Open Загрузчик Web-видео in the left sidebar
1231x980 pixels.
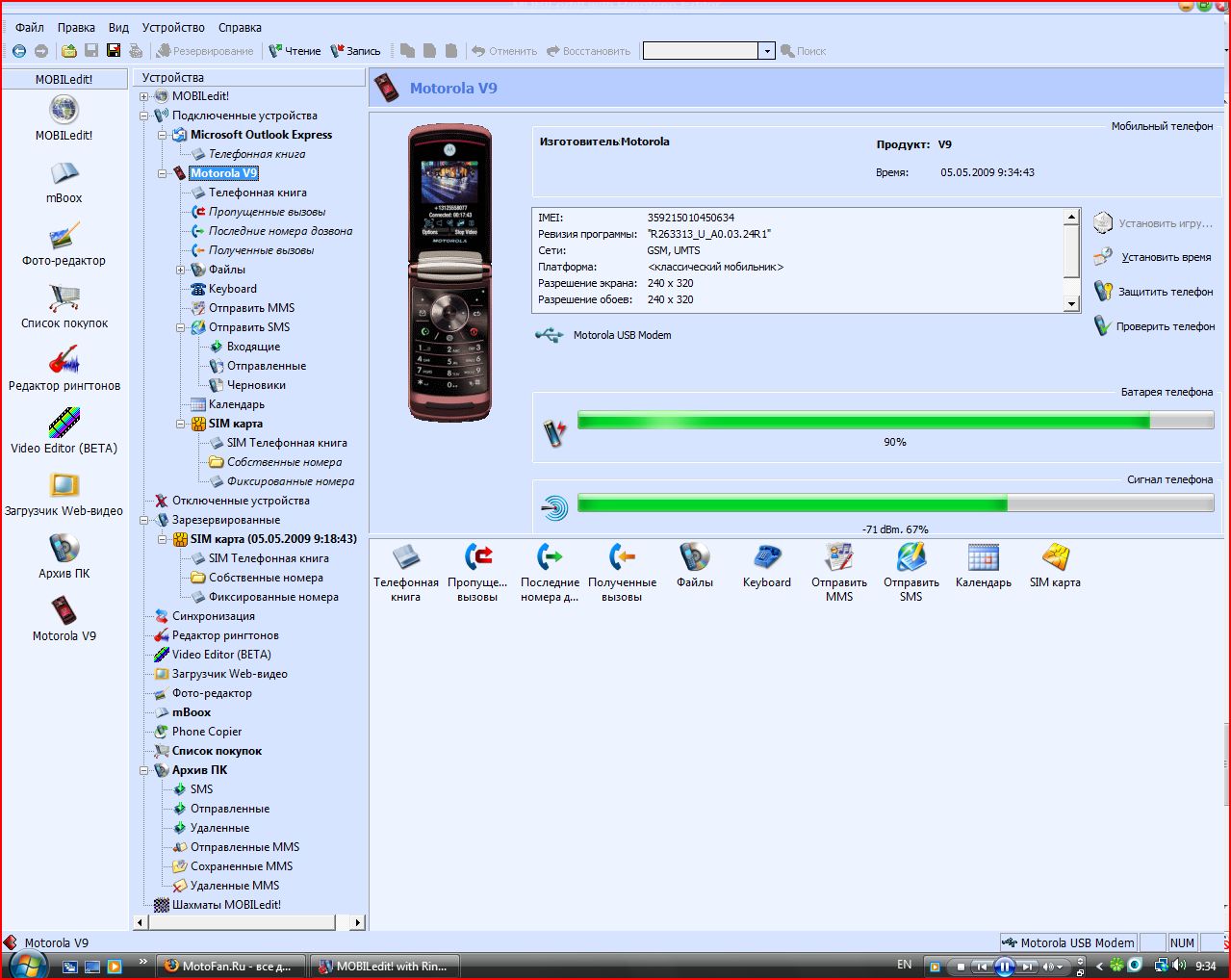(x=64, y=486)
